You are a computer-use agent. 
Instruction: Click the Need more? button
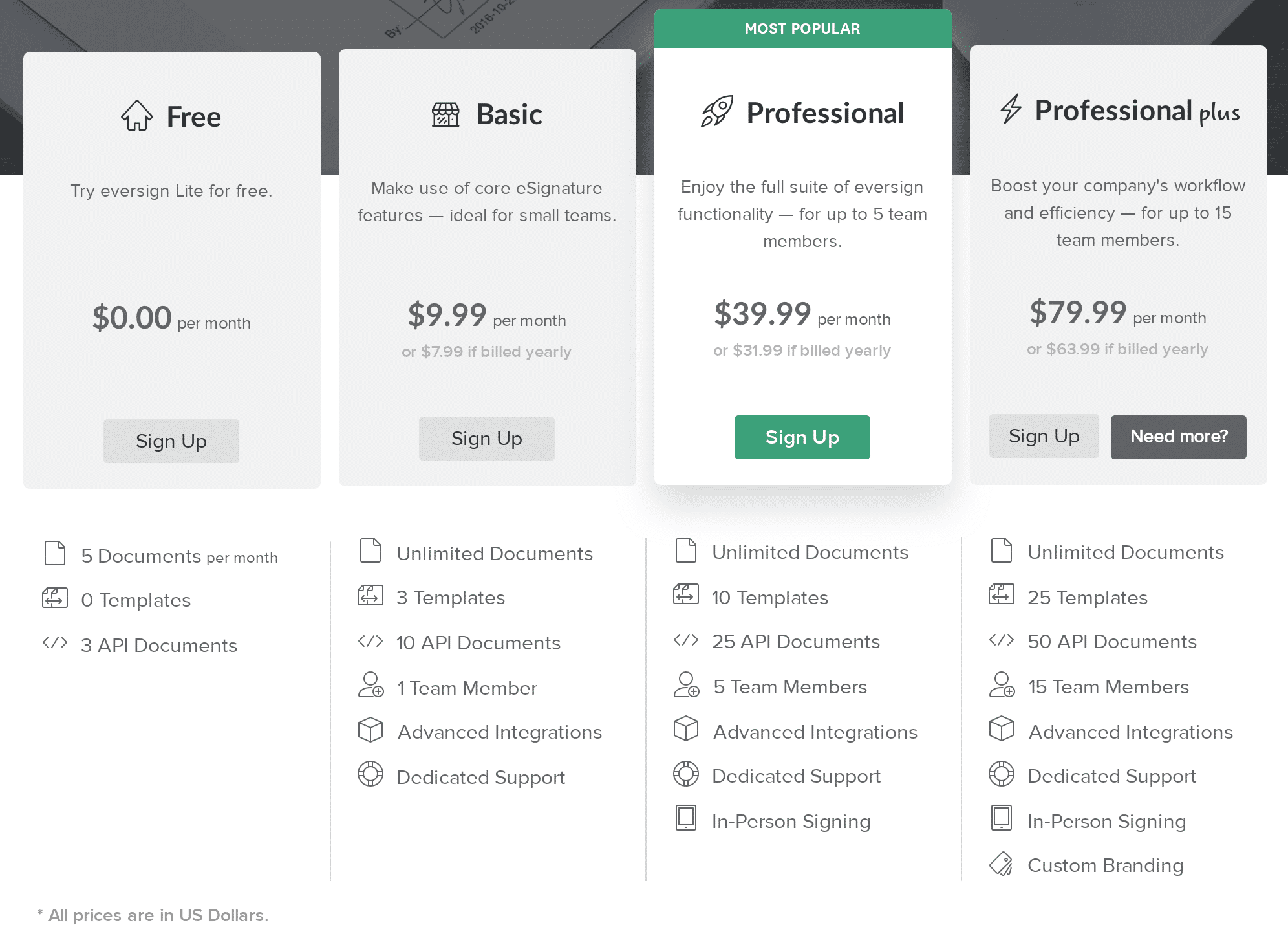1178,437
